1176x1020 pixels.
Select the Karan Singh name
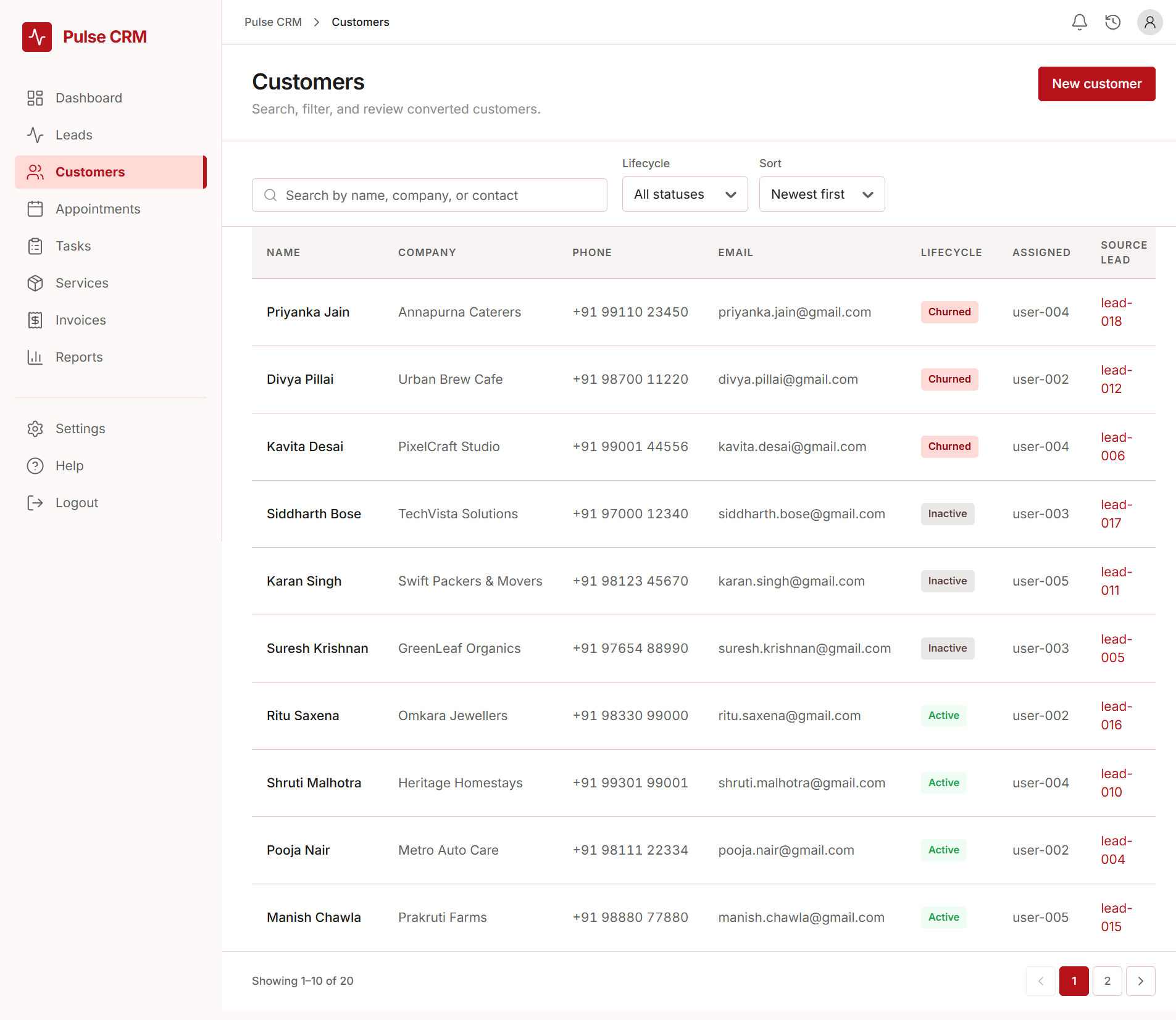click(304, 581)
